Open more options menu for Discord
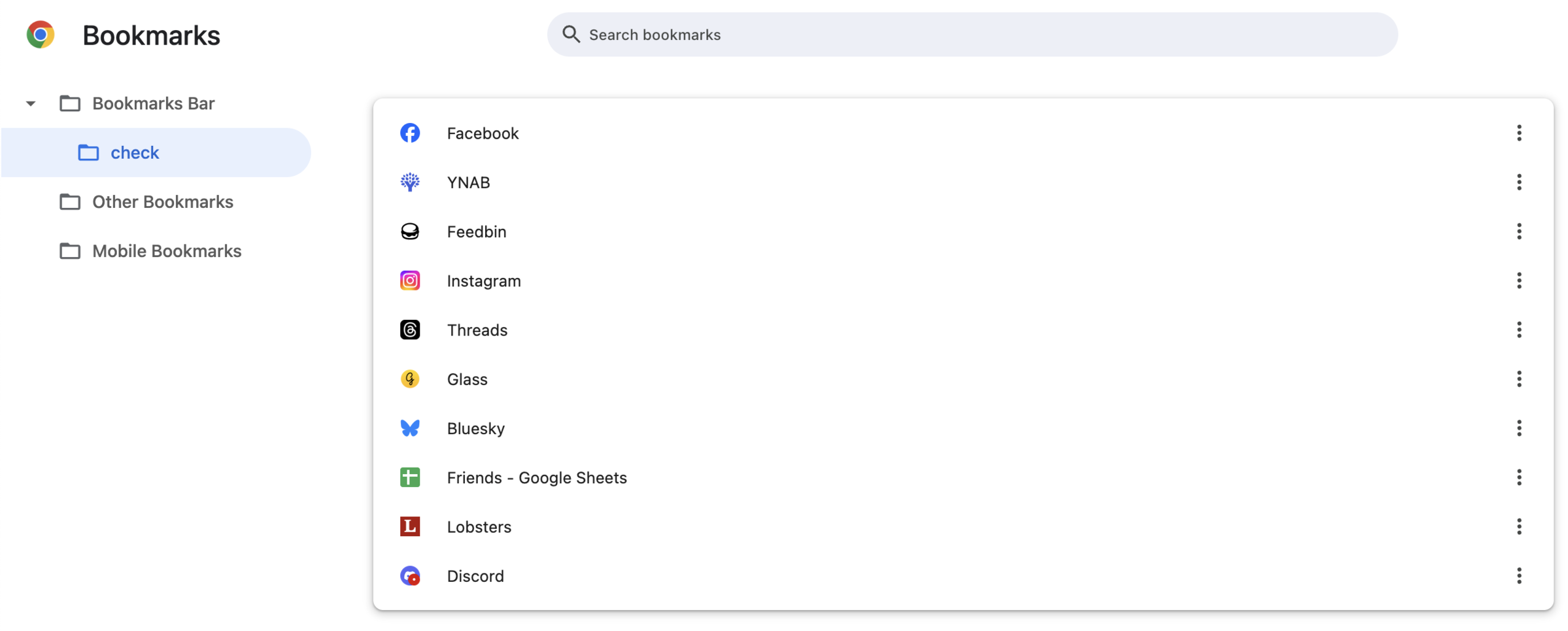Image resolution: width=1568 pixels, height=631 pixels. (1519, 576)
